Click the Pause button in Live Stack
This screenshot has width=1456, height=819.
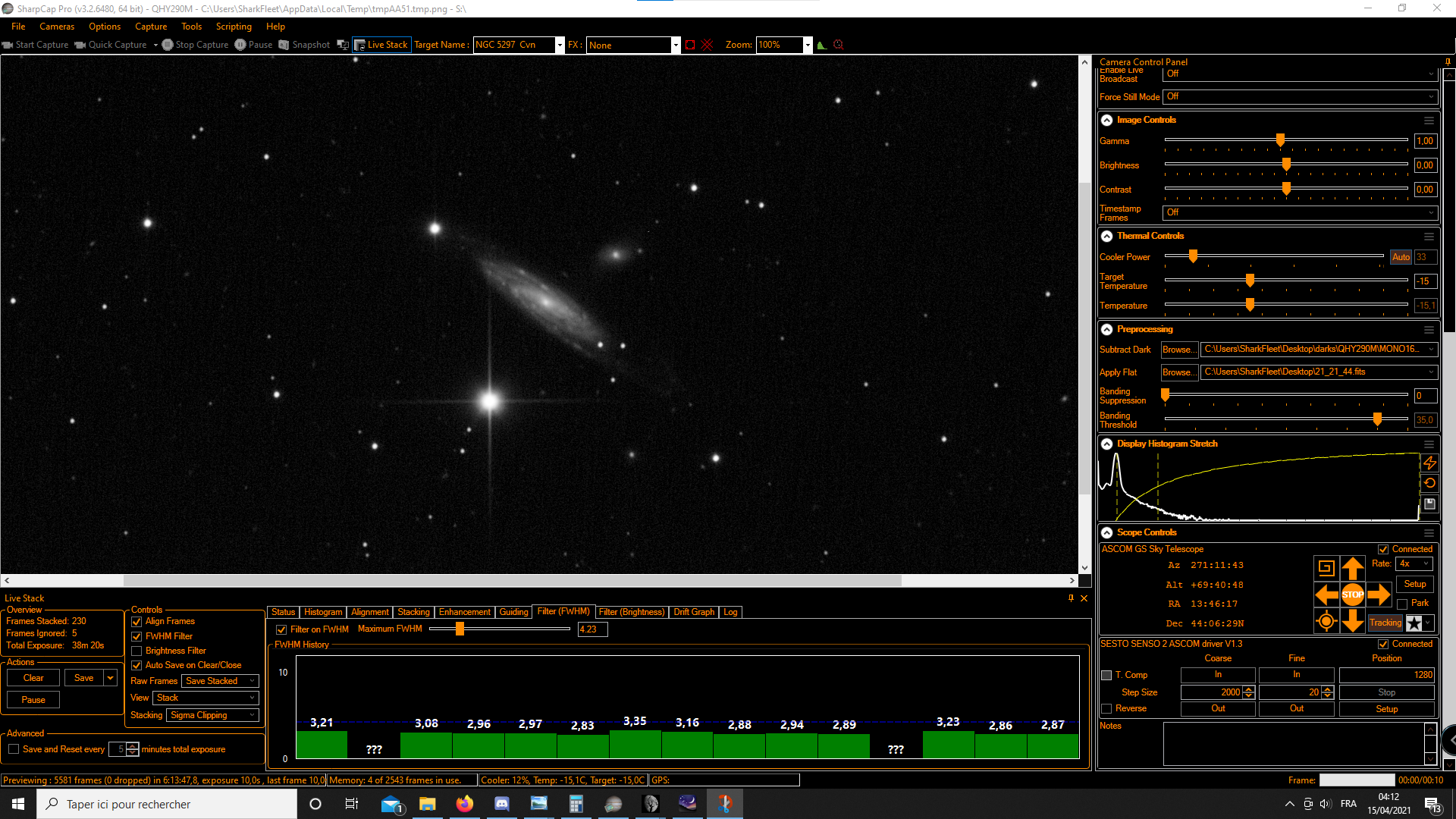point(33,700)
